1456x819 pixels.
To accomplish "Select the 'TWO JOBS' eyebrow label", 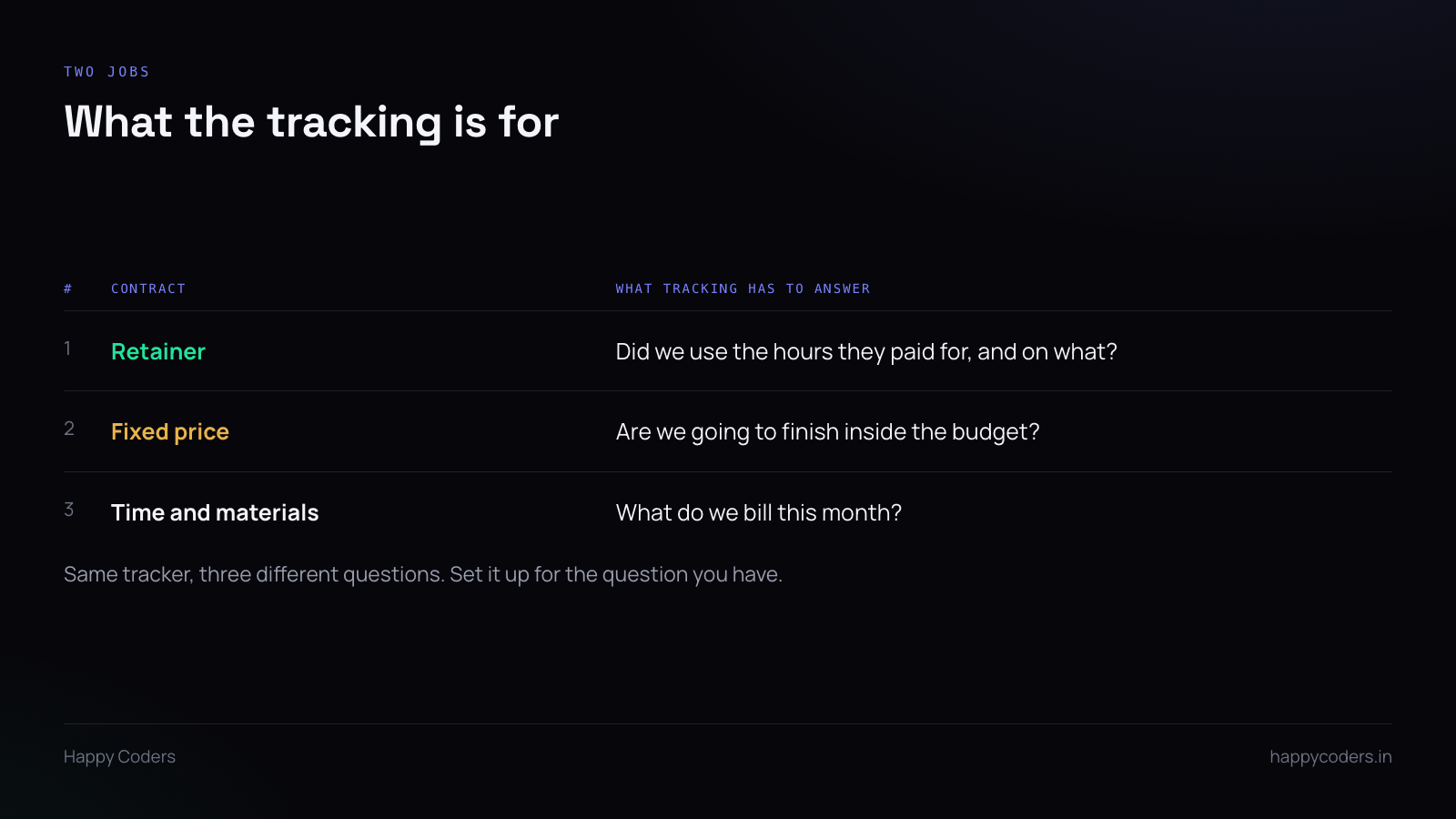I will [x=106, y=72].
